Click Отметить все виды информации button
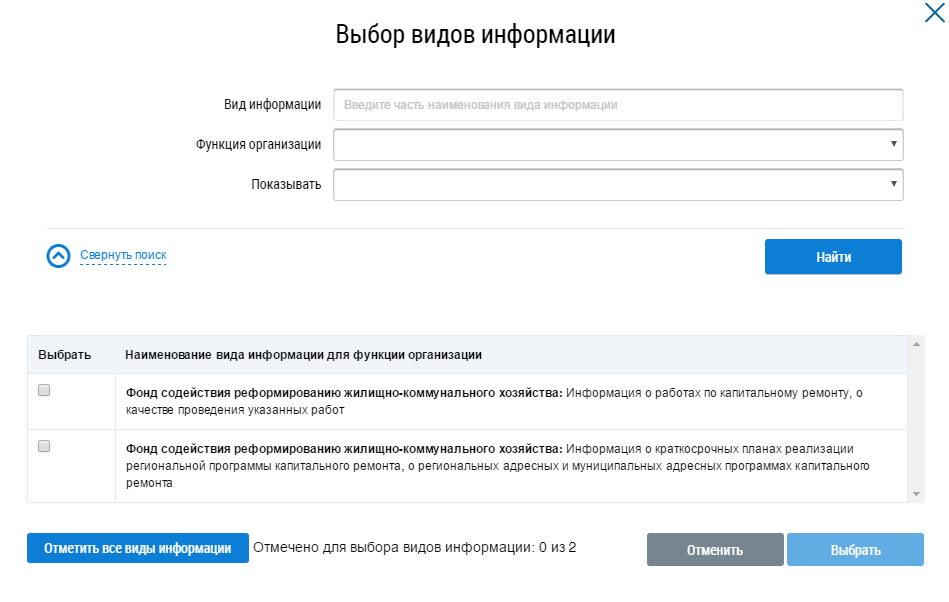Image resolution: width=949 pixels, height=602 pixels. 137,548
